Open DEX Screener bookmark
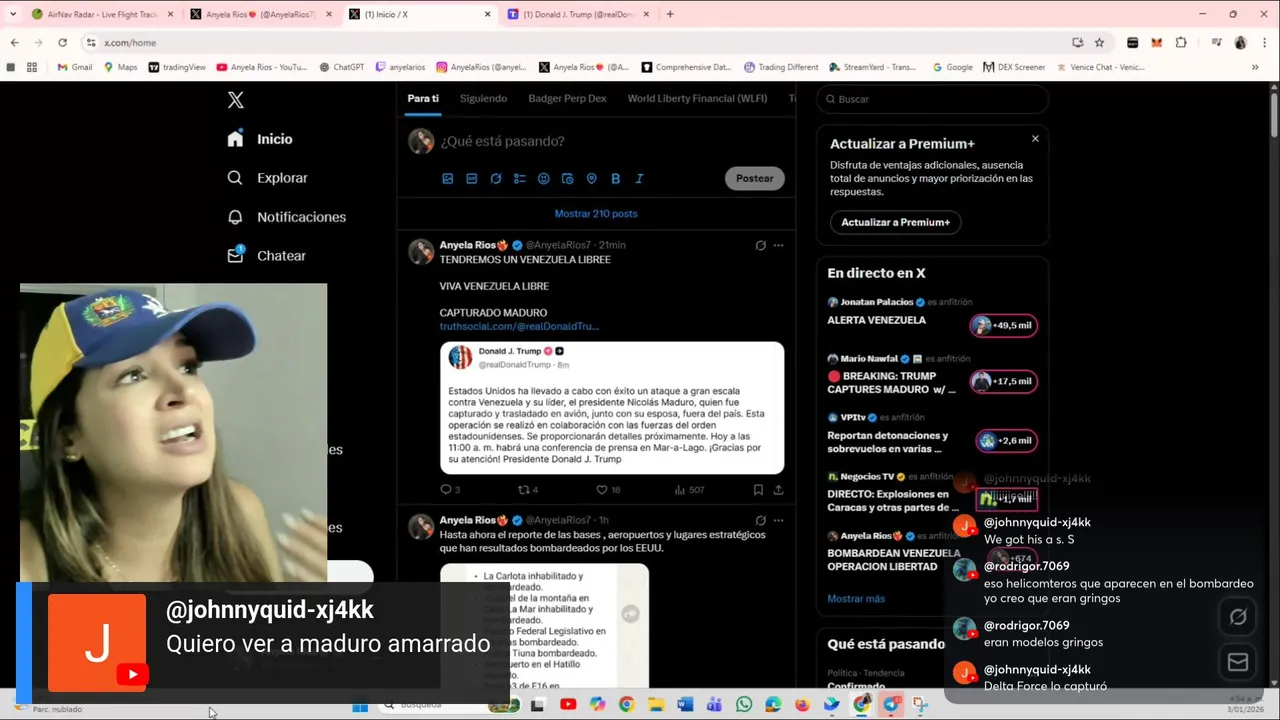Viewport: 1280px width, 720px height. click(x=1014, y=68)
